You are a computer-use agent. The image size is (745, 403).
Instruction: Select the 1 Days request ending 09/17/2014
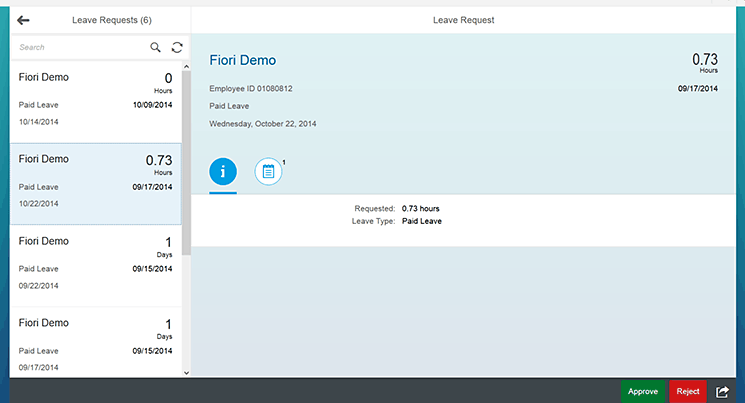tap(96, 343)
